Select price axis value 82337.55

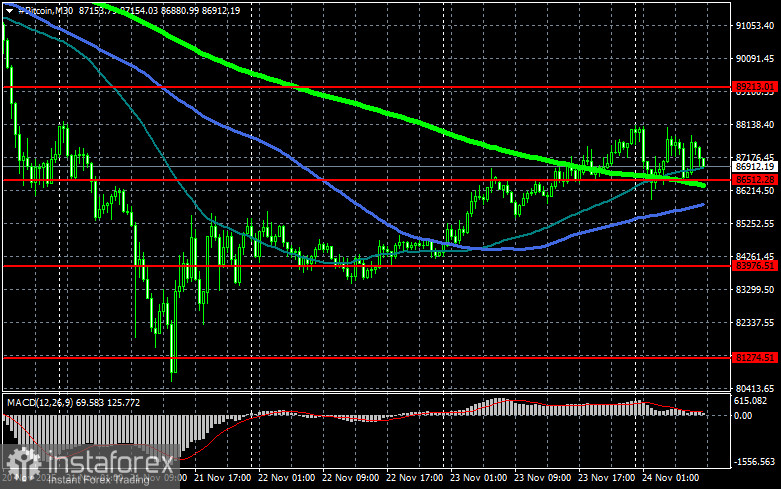[755, 323]
